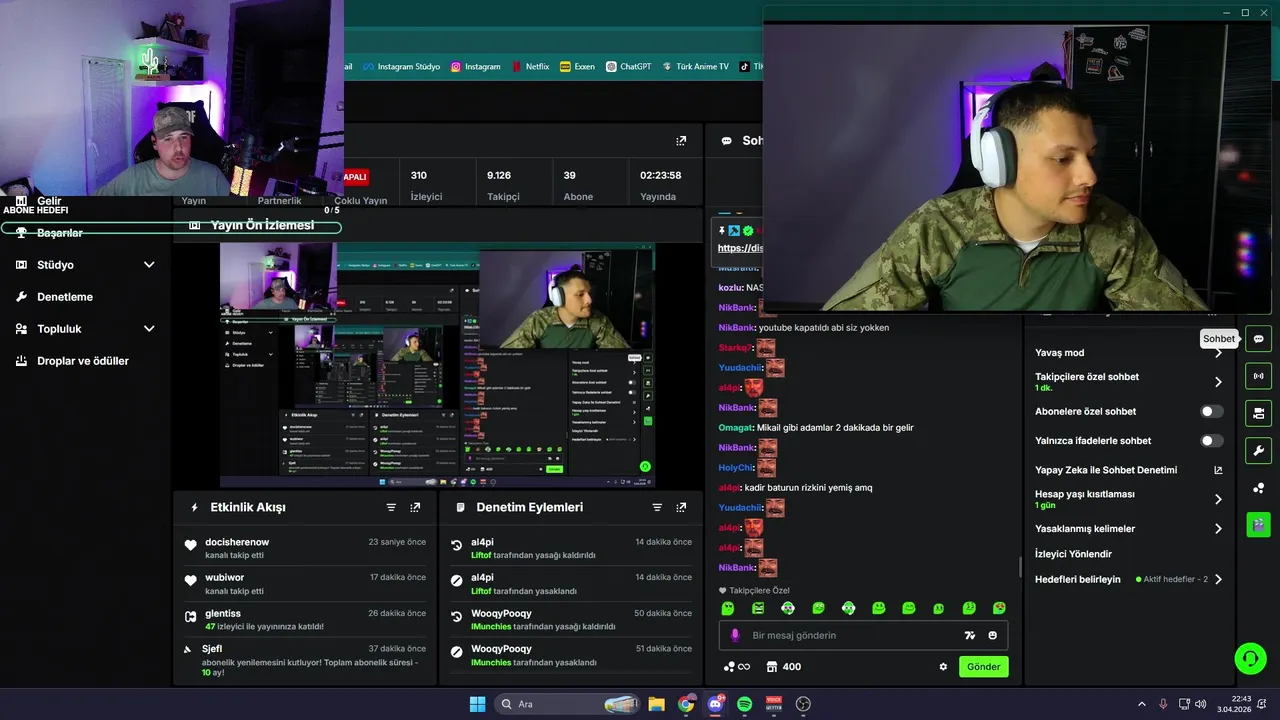Pop out the stream stats panel
This screenshot has height=720, width=1280.
click(681, 141)
